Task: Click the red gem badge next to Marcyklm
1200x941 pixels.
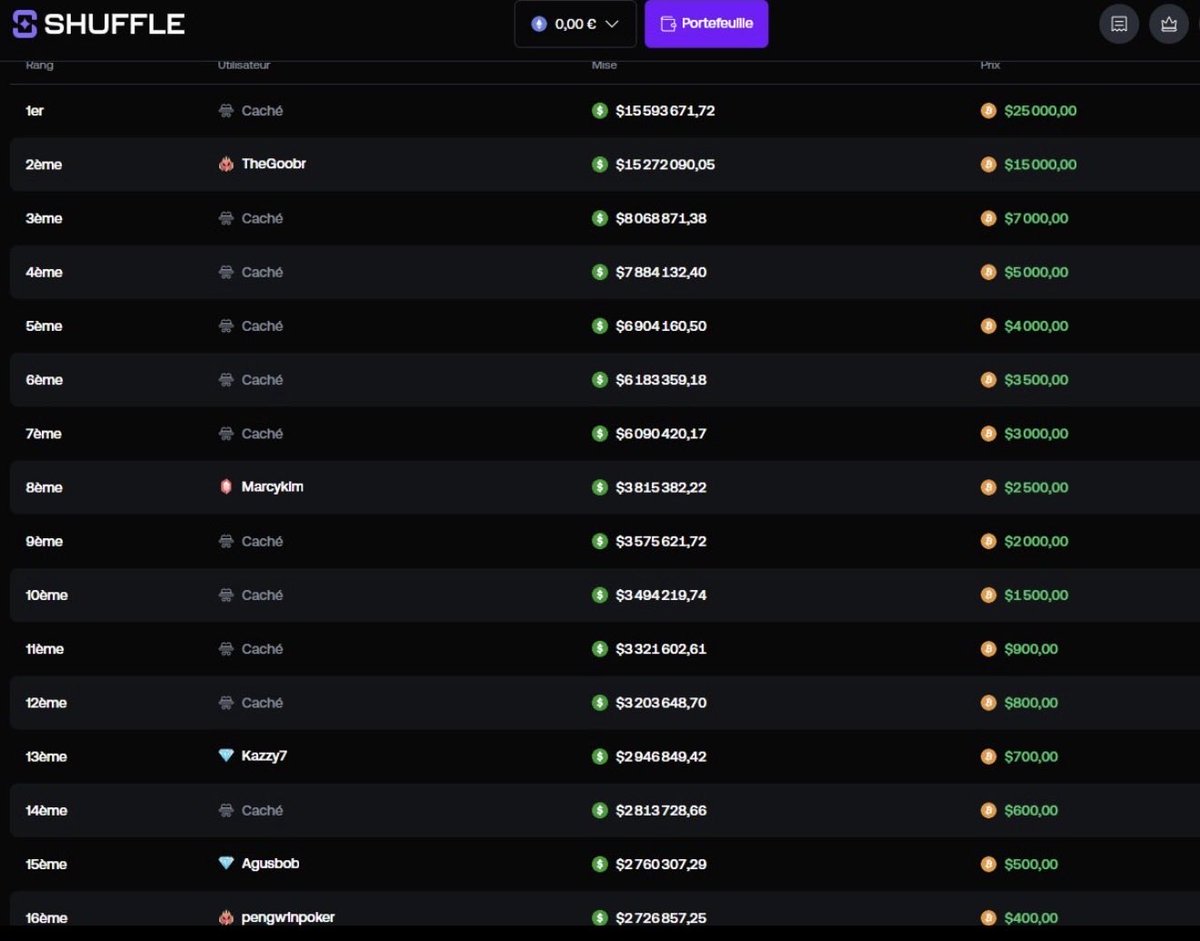Action: (226, 487)
